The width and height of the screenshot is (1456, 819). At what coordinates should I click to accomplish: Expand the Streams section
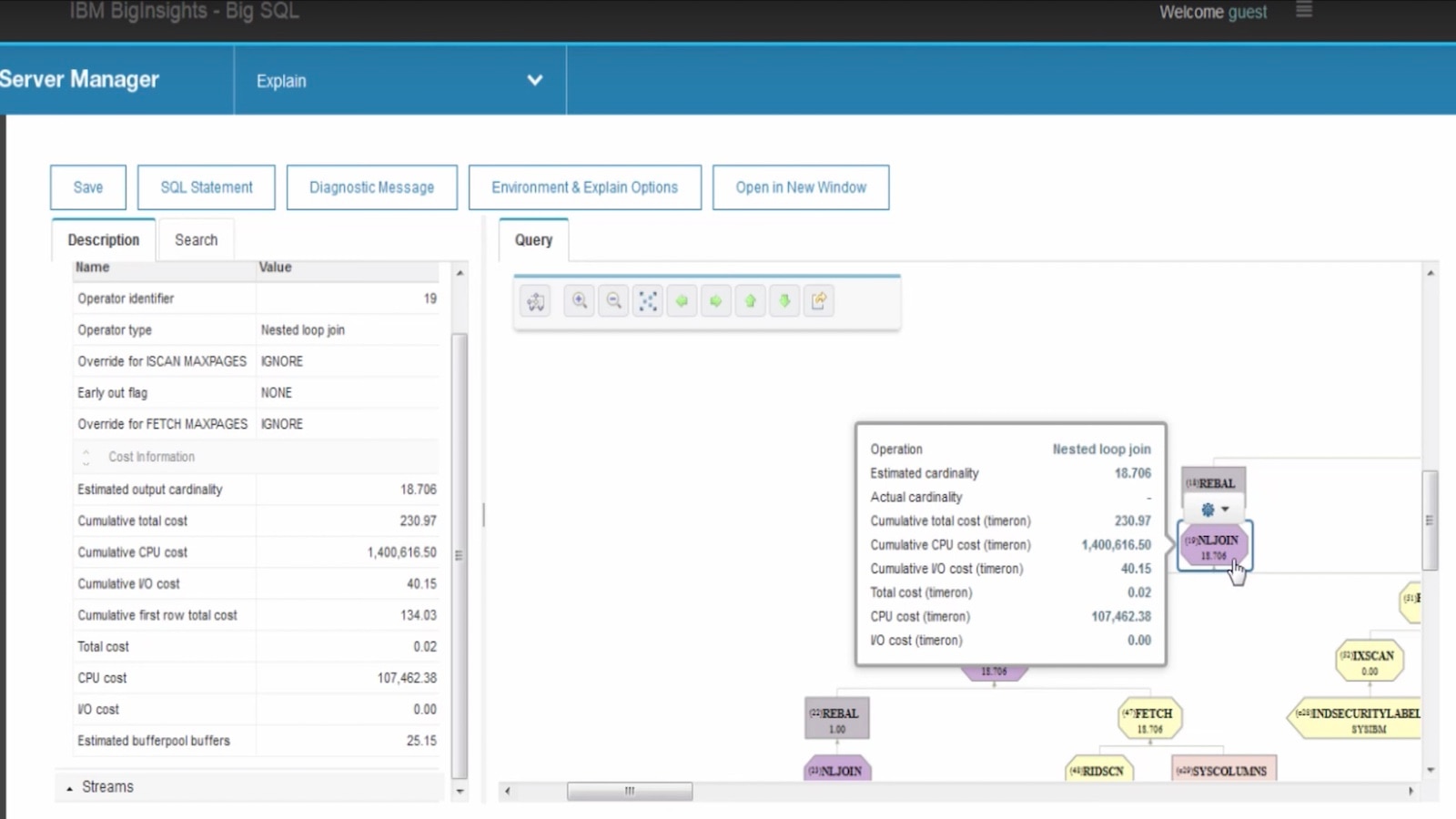68,786
